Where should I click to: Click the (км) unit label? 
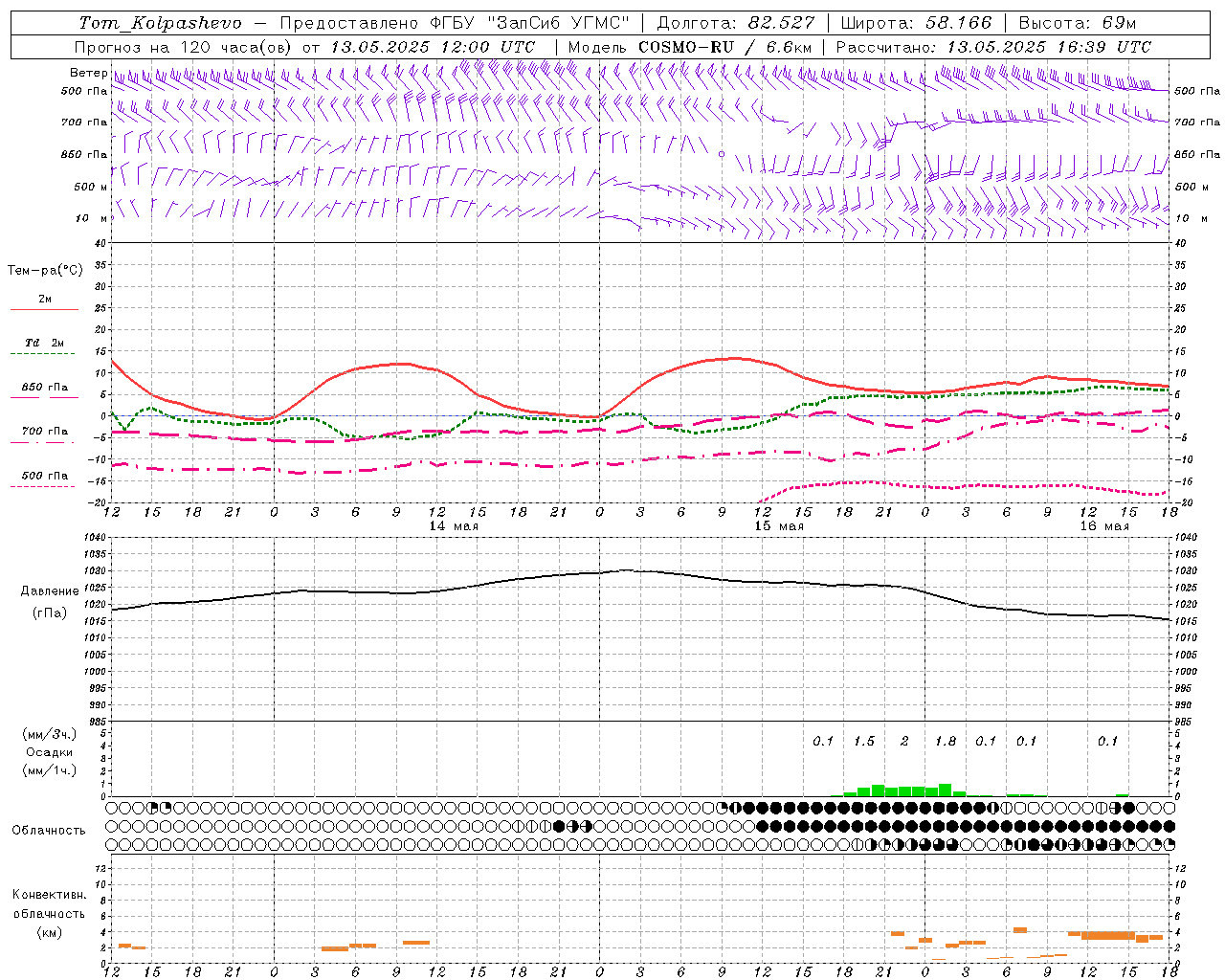point(49,932)
